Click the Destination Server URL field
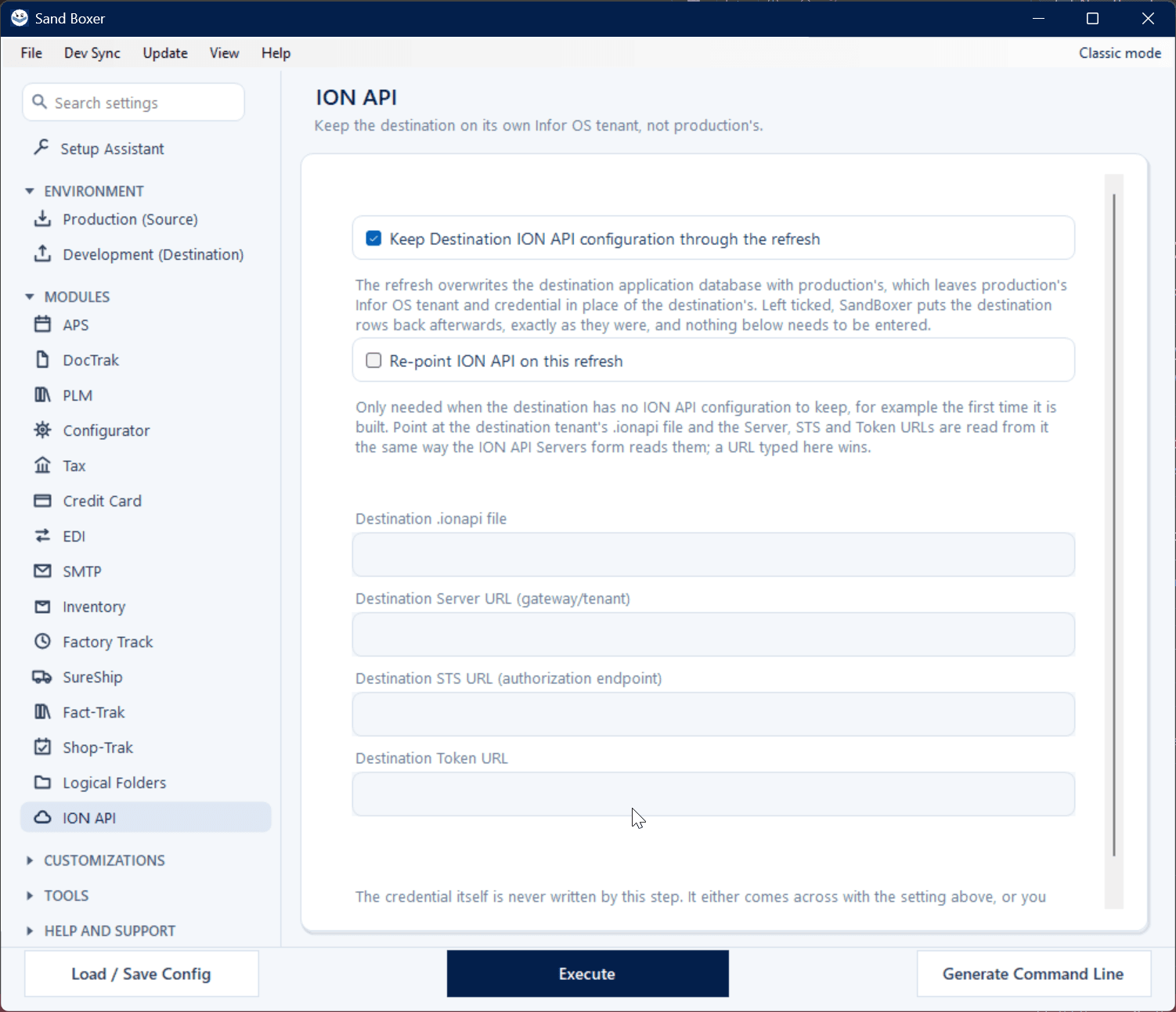Image resolution: width=1176 pixels, height=1012 pixels. point(713,635)
